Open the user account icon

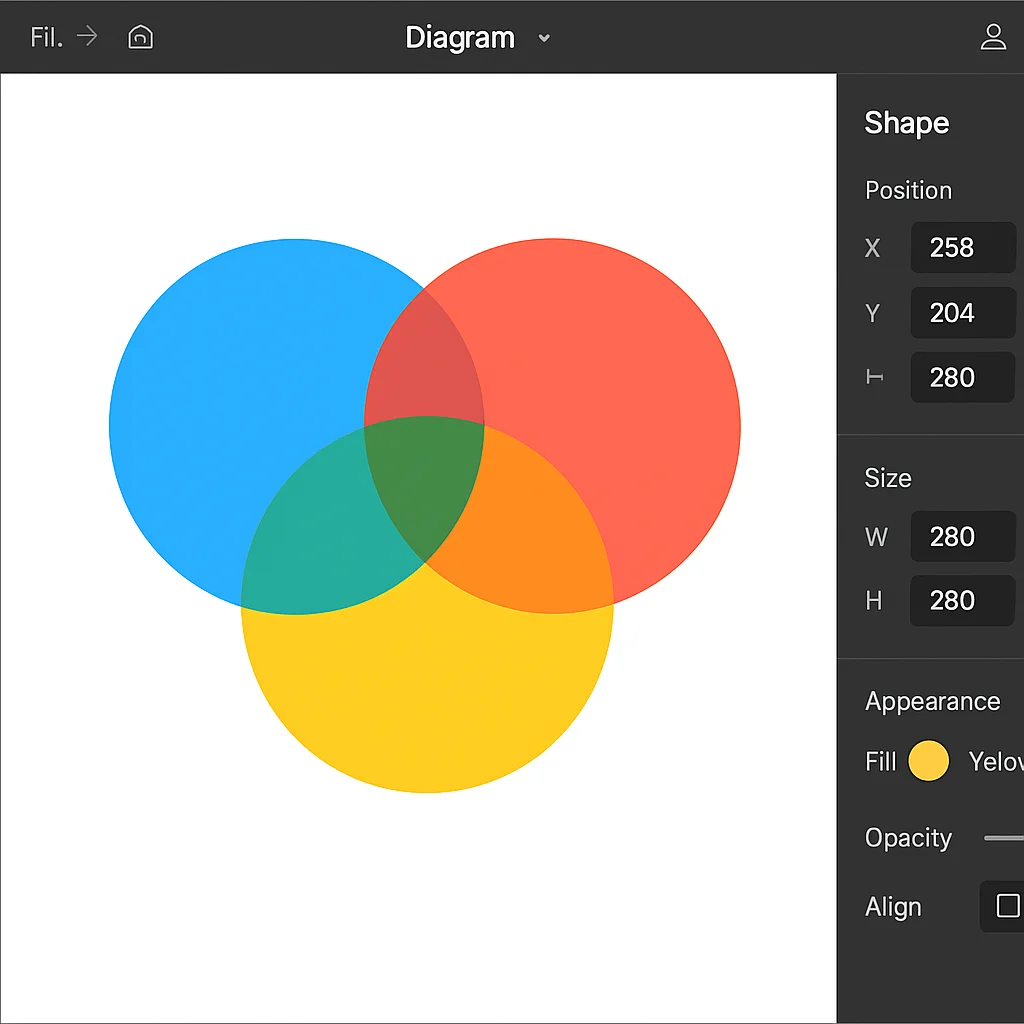993,37
